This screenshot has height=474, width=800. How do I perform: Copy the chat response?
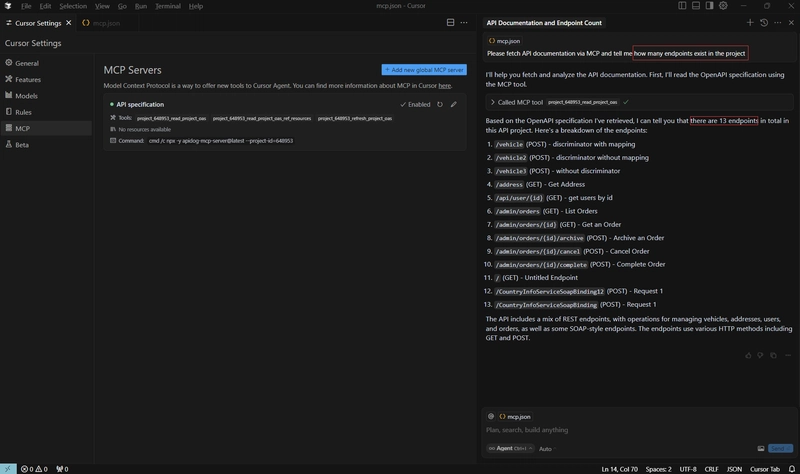point(773,355)
